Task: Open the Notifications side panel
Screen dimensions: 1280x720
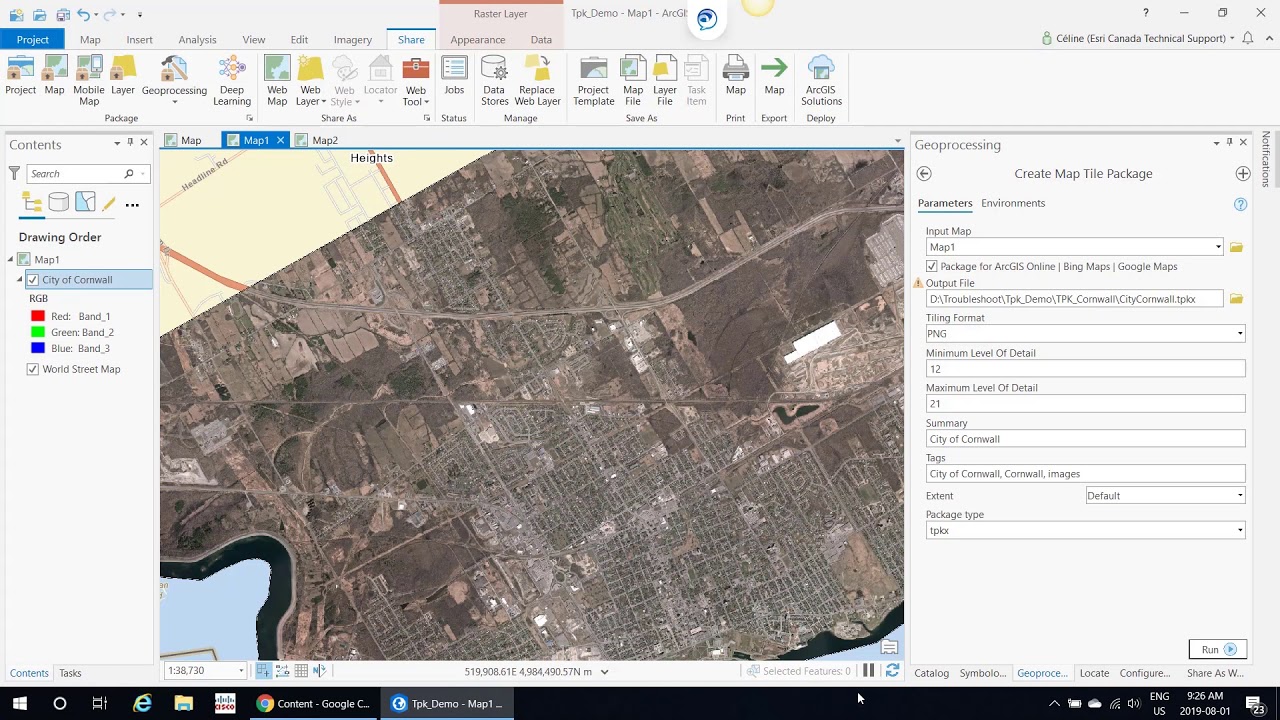Action: (1266, 160)
